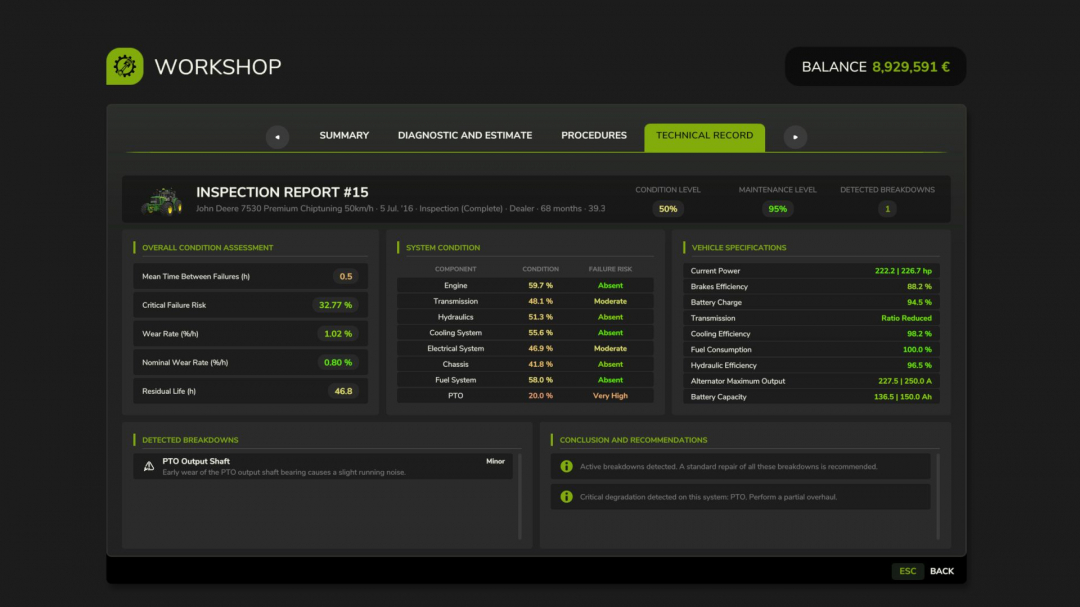1080x607 pixels.
Task: Click Critical Failure Risk value 32.77 %
Action: point(335,305)
